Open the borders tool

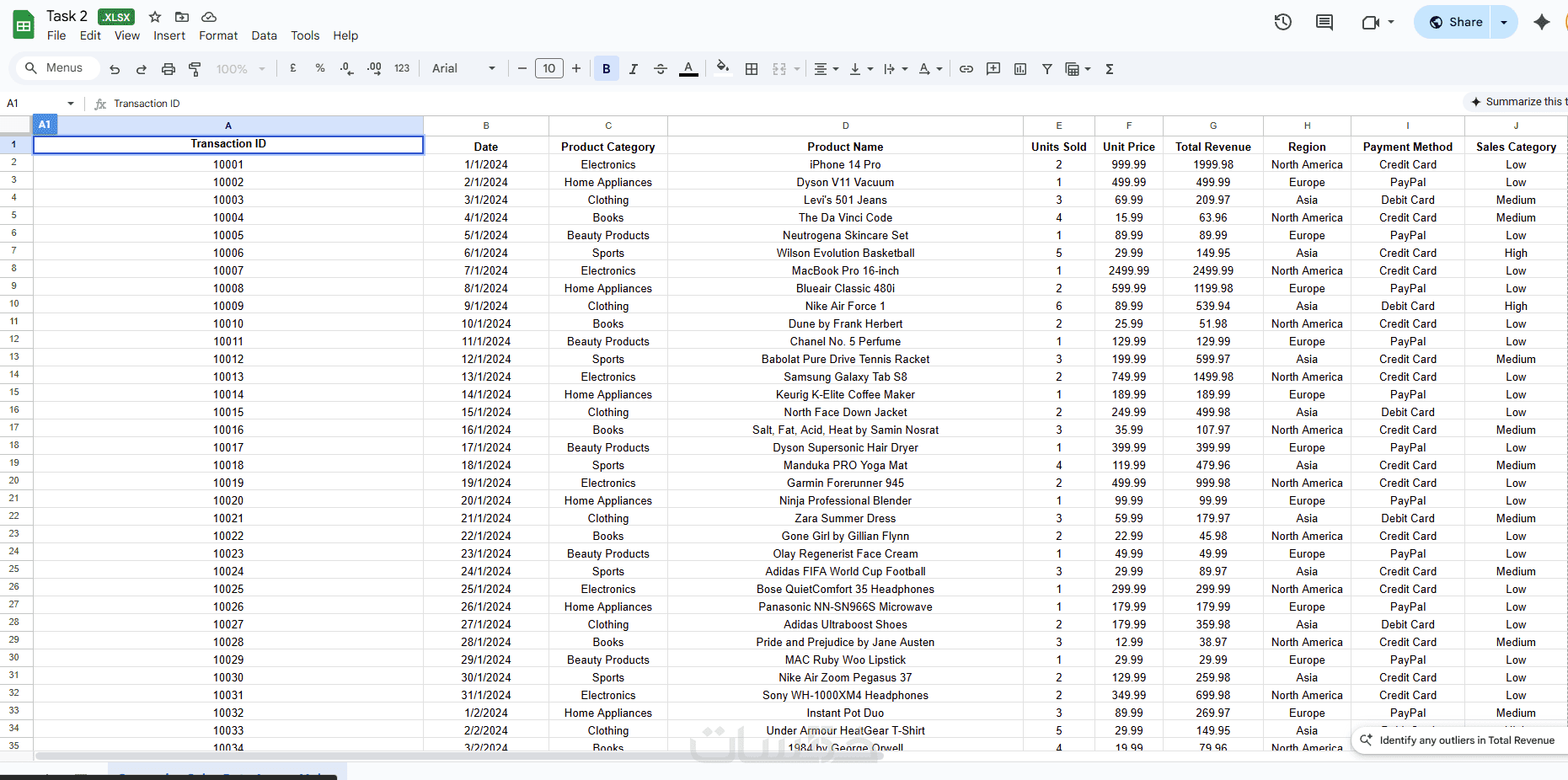coord(752,69)
